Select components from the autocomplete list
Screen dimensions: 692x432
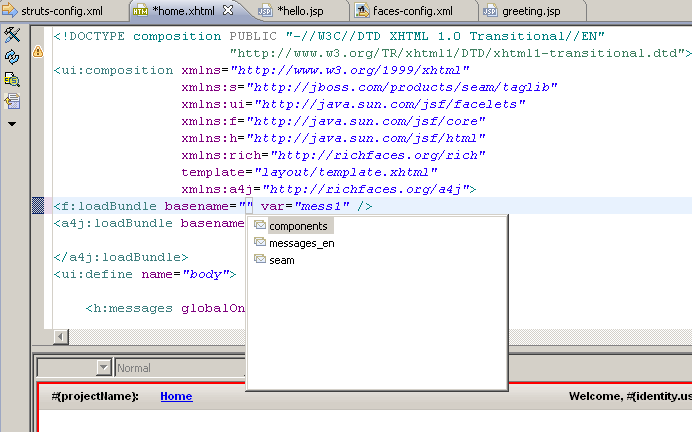298,226
